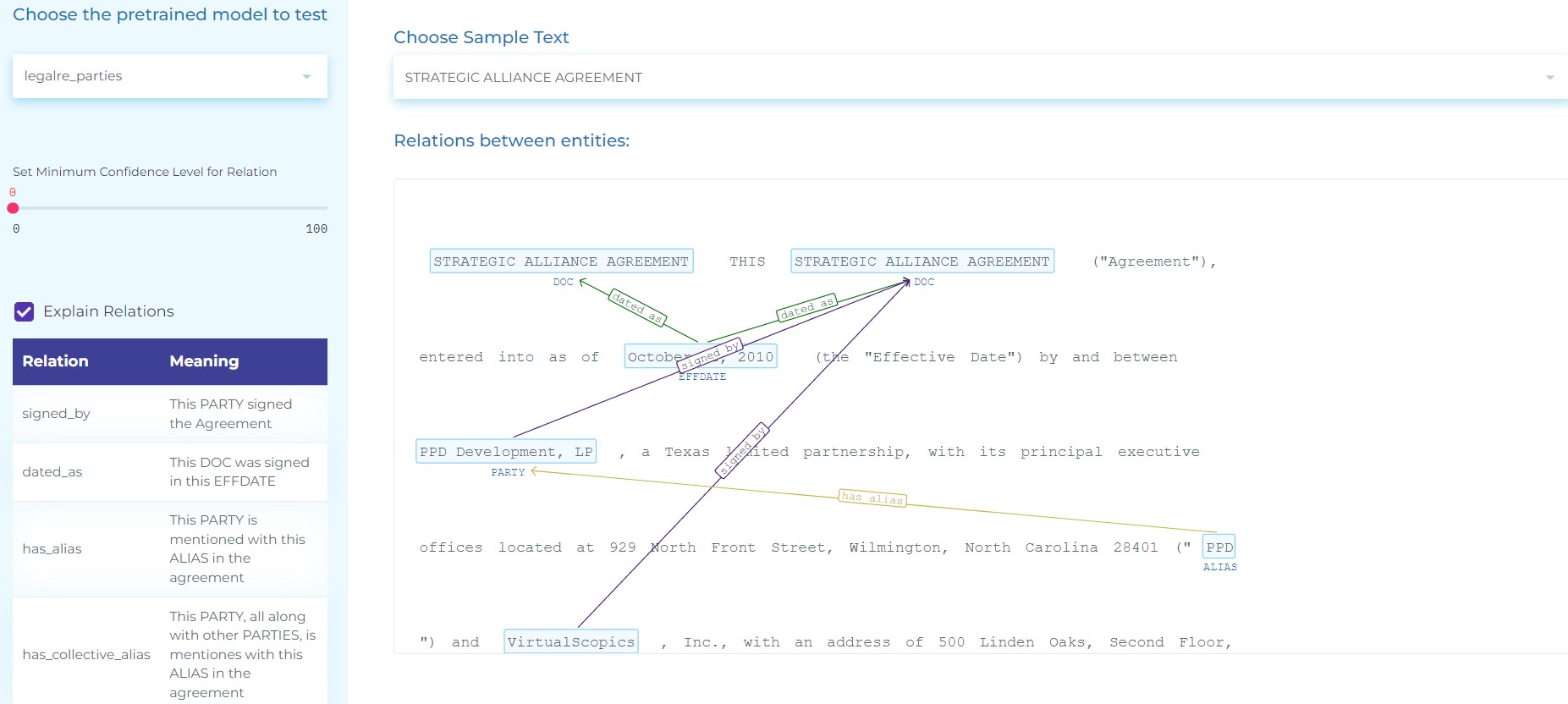The width and height of the screenshot is (1568, 704).
Task: Click the slider track near 100
Action: point(317,208)
